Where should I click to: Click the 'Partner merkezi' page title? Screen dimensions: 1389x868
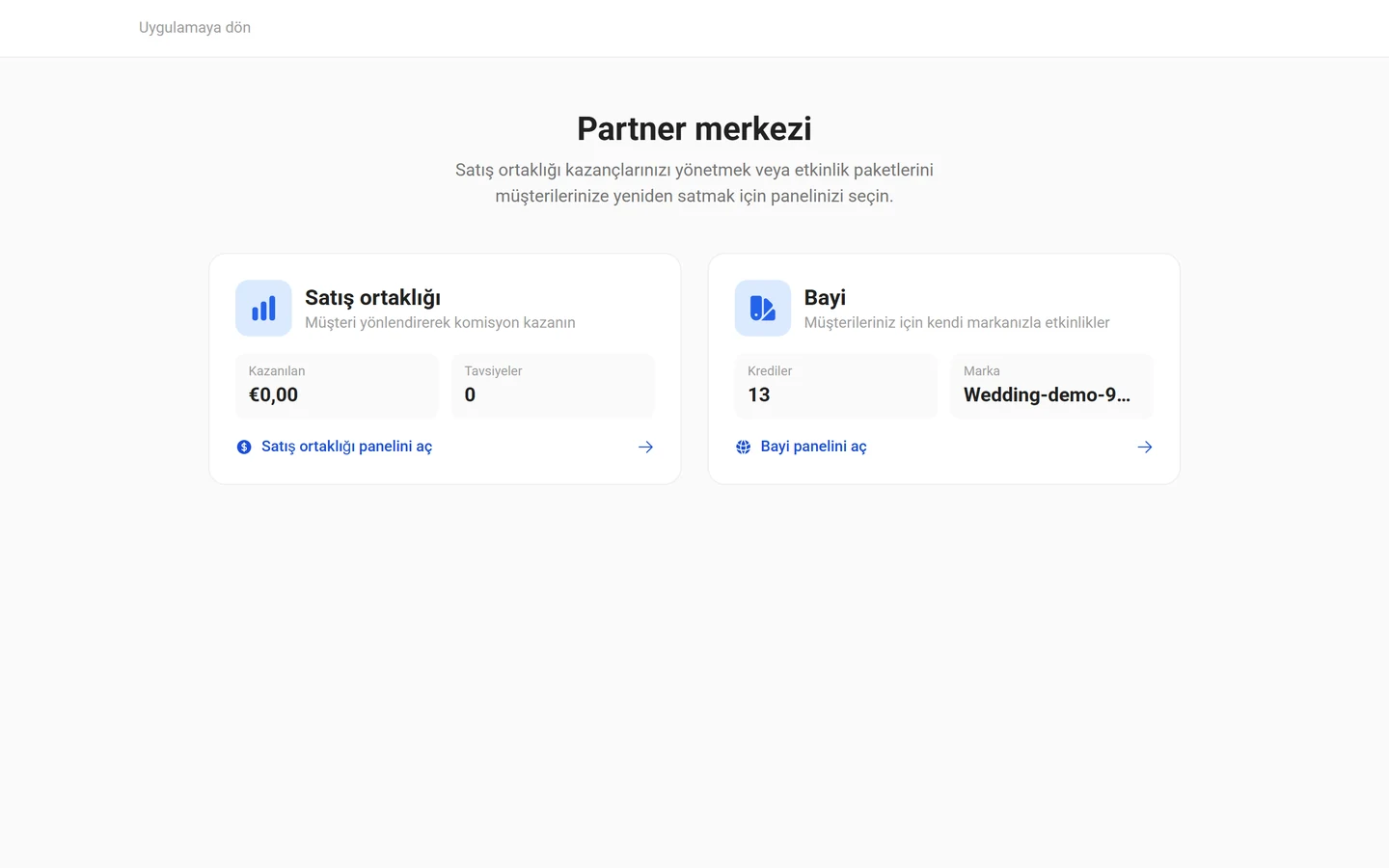[694, 128]
